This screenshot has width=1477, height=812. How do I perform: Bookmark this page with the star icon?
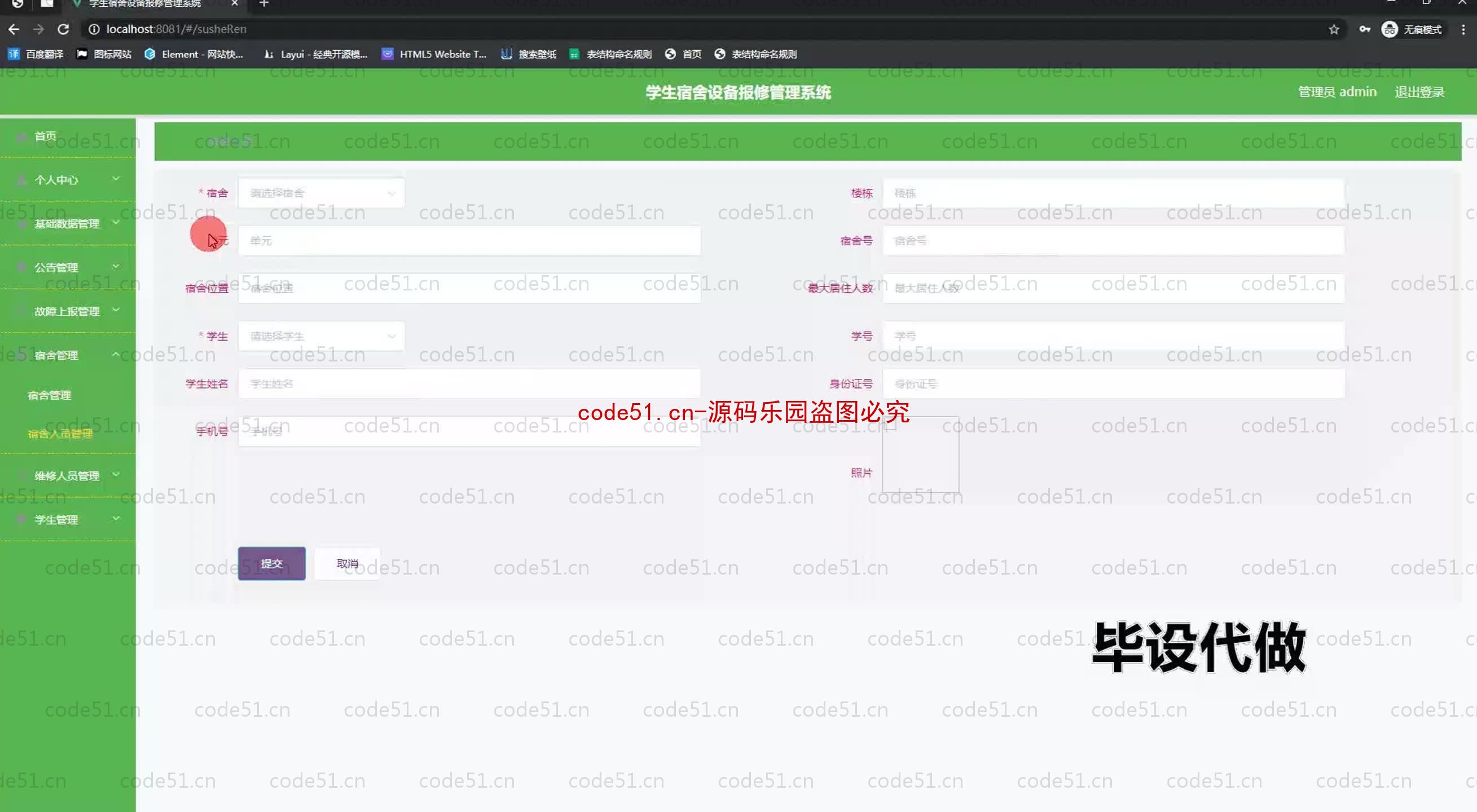pos(1334,29)
